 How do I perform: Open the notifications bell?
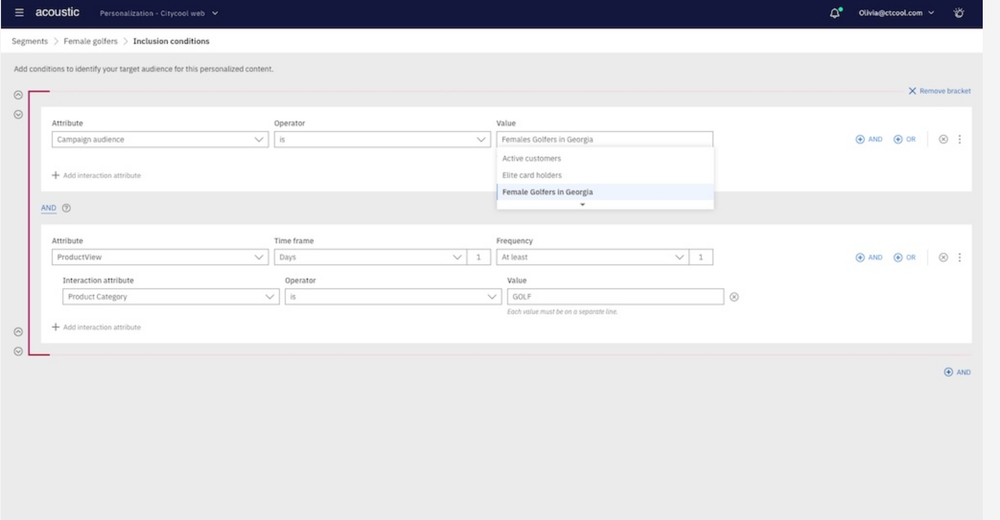tap(835, 13)
